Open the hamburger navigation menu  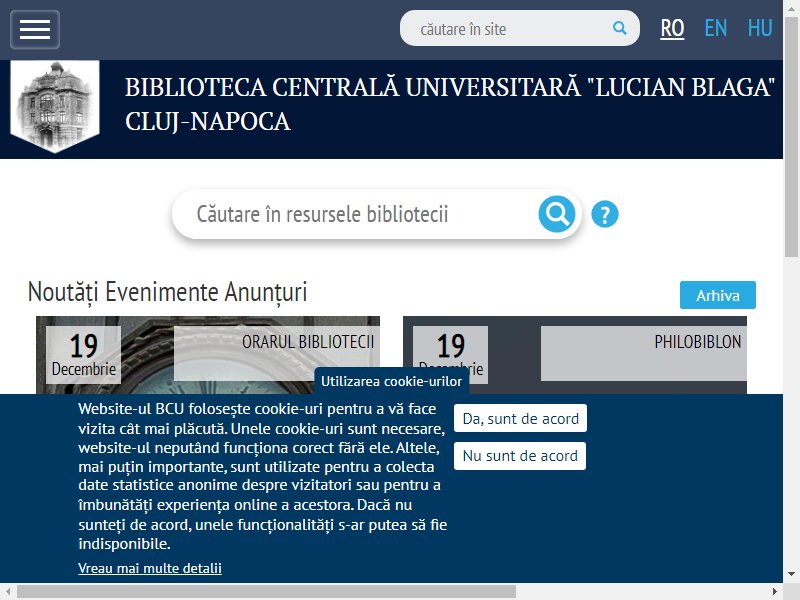tap(35, 30)
